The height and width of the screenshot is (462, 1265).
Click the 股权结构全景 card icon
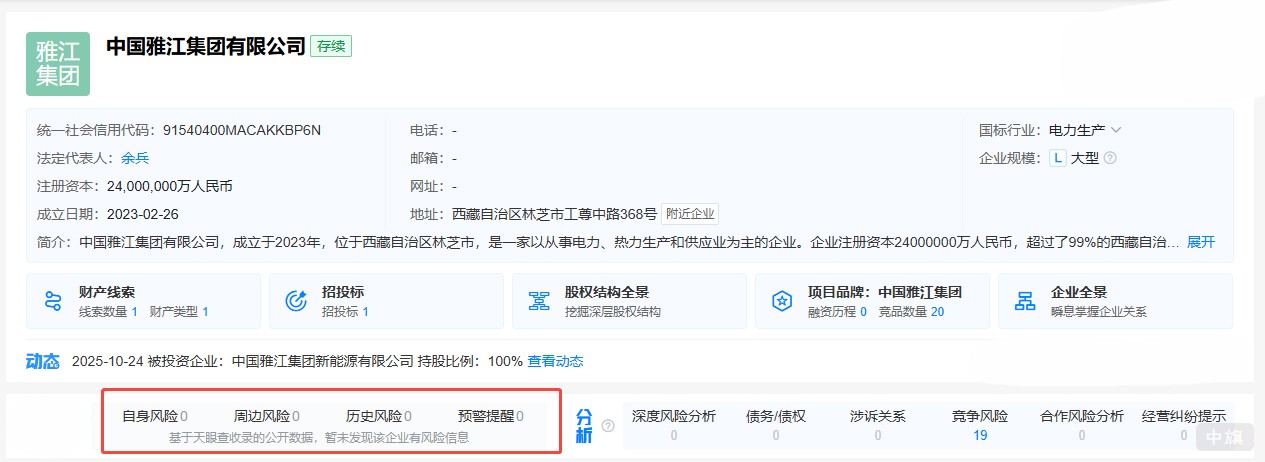tap(540, 301)
